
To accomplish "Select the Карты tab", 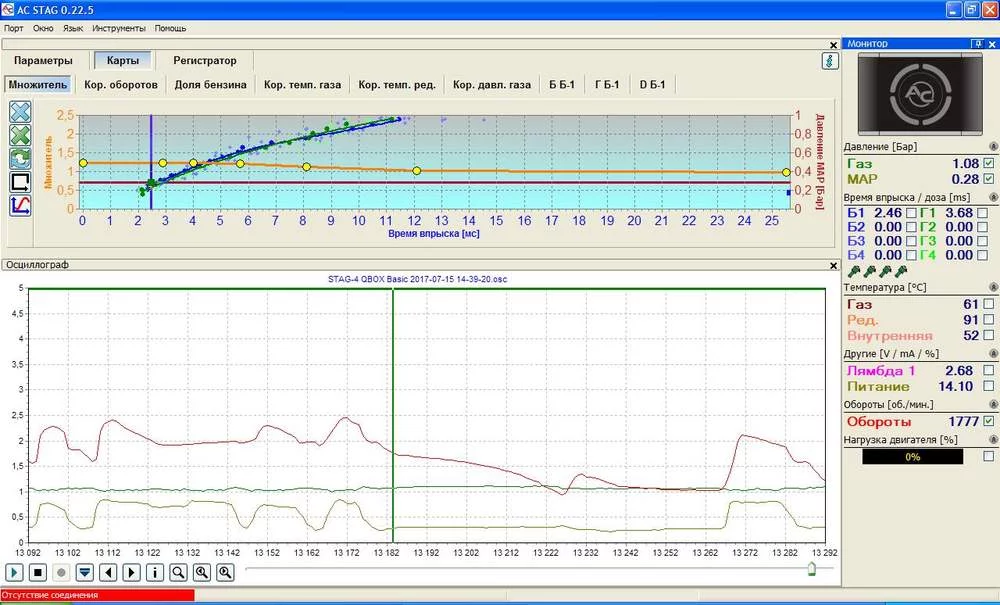I will tap(123, 61).
